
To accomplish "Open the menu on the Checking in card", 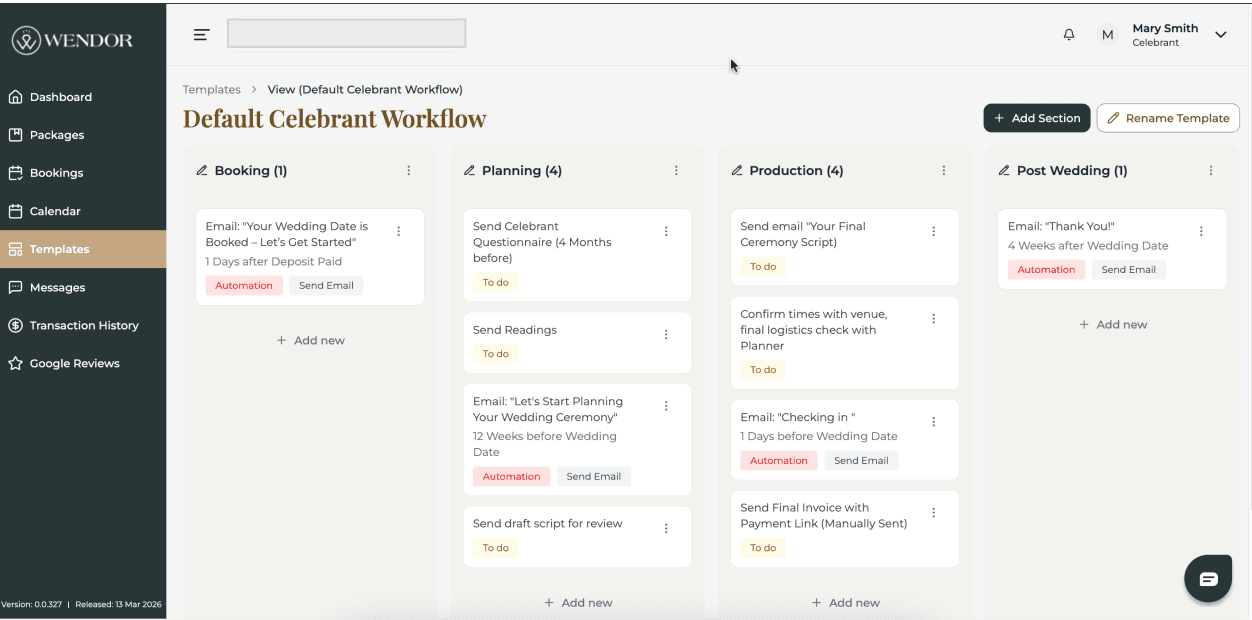I will (x=933, y=421).
